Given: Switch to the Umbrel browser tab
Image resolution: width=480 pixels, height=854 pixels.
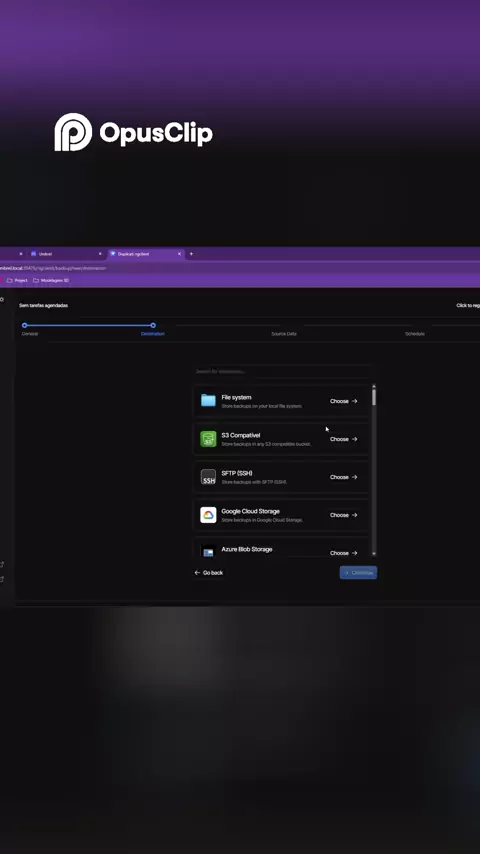Looking at the screenshot, I should pos(65,254).
